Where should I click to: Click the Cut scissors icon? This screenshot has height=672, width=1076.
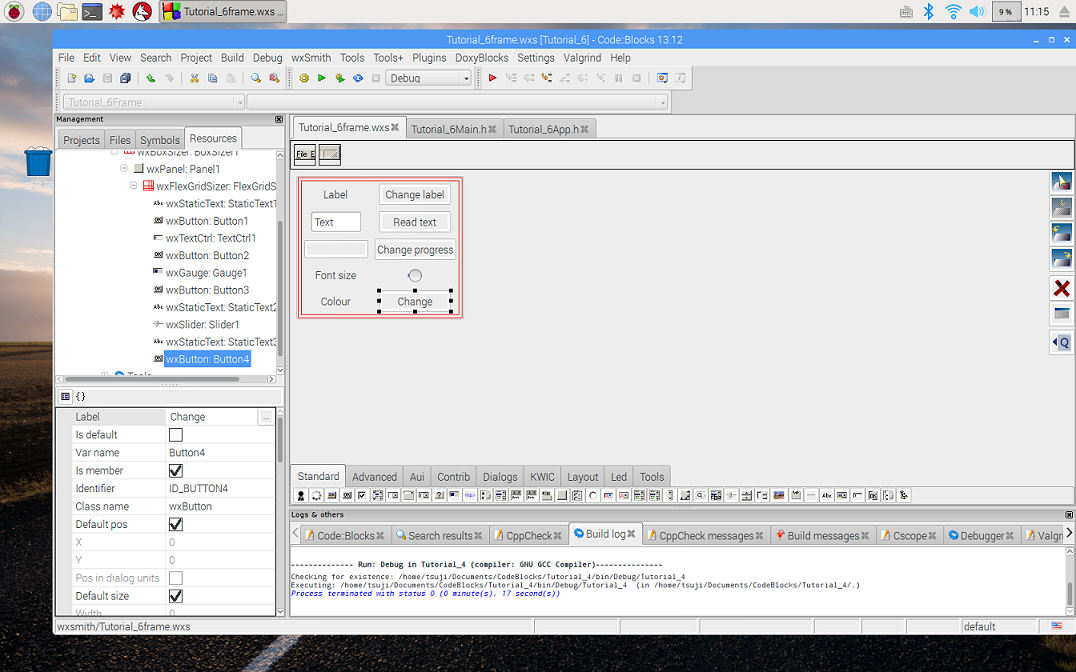(194, 78)
